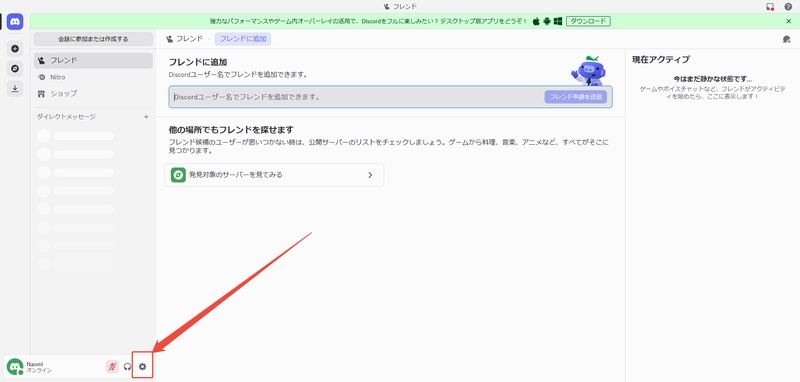Select フレンド in the sidebar
800x382 pixels.
(93, 60)
